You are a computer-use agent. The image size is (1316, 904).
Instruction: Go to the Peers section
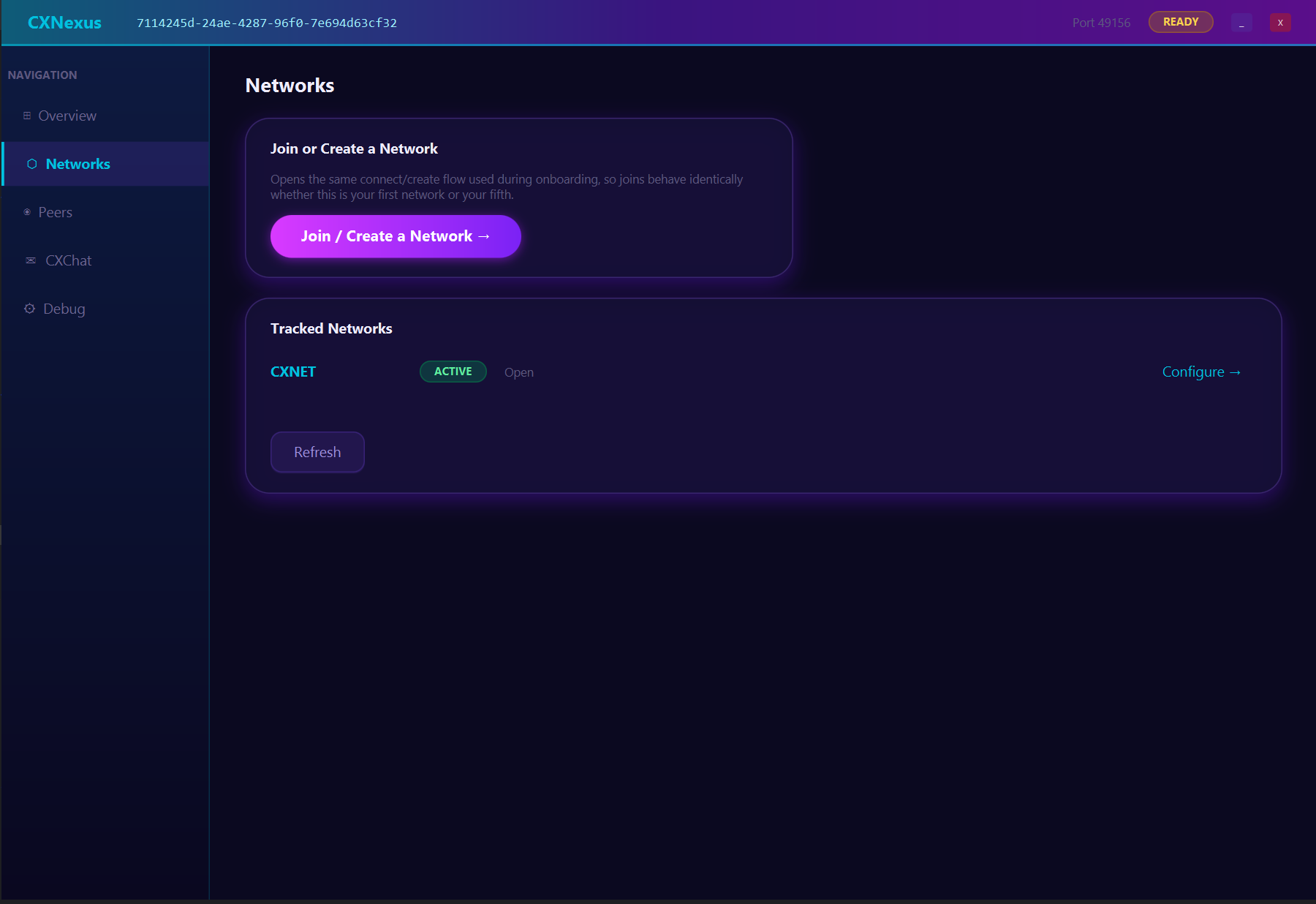click(105, 212)
